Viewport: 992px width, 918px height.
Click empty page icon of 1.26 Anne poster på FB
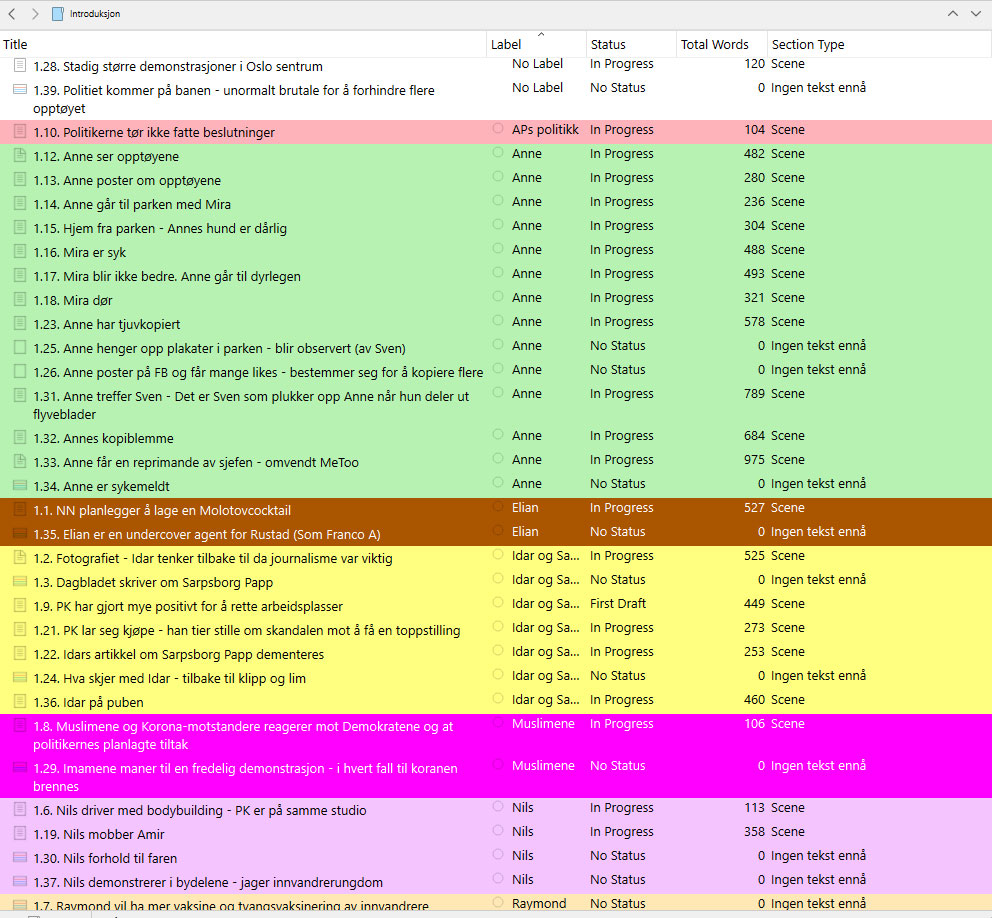(20, 371)
